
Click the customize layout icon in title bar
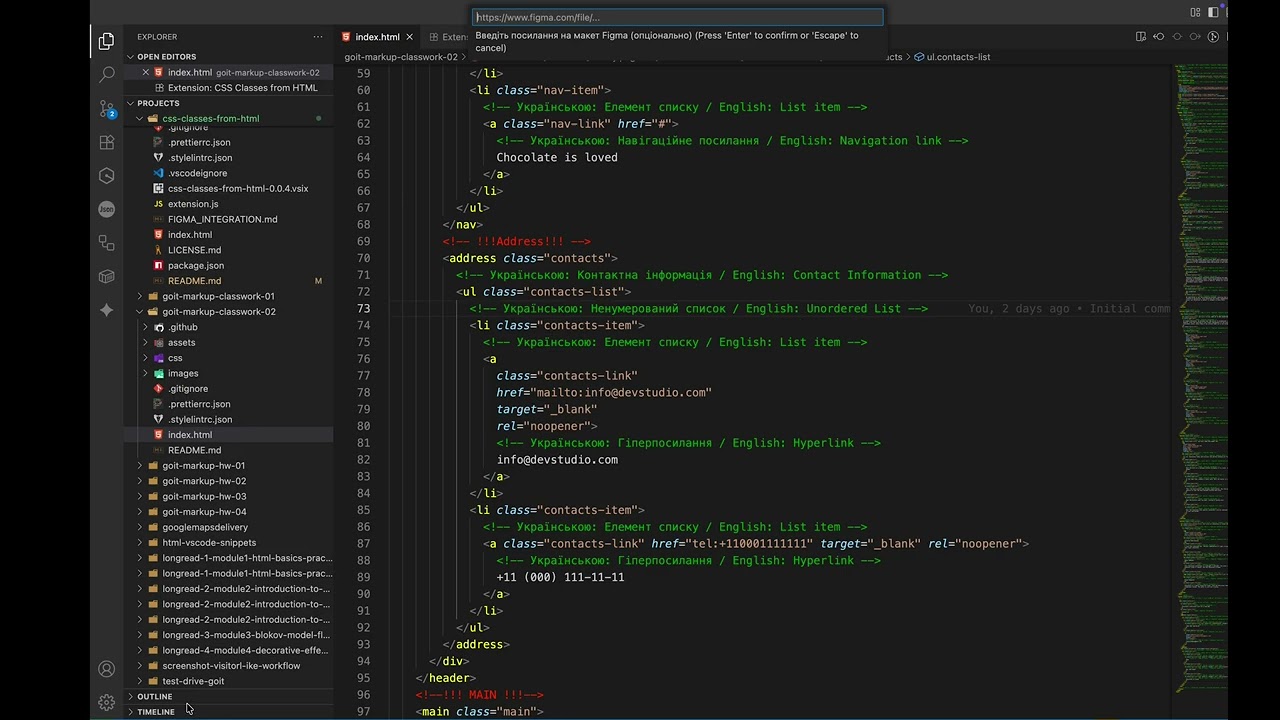click(1195, 12)
